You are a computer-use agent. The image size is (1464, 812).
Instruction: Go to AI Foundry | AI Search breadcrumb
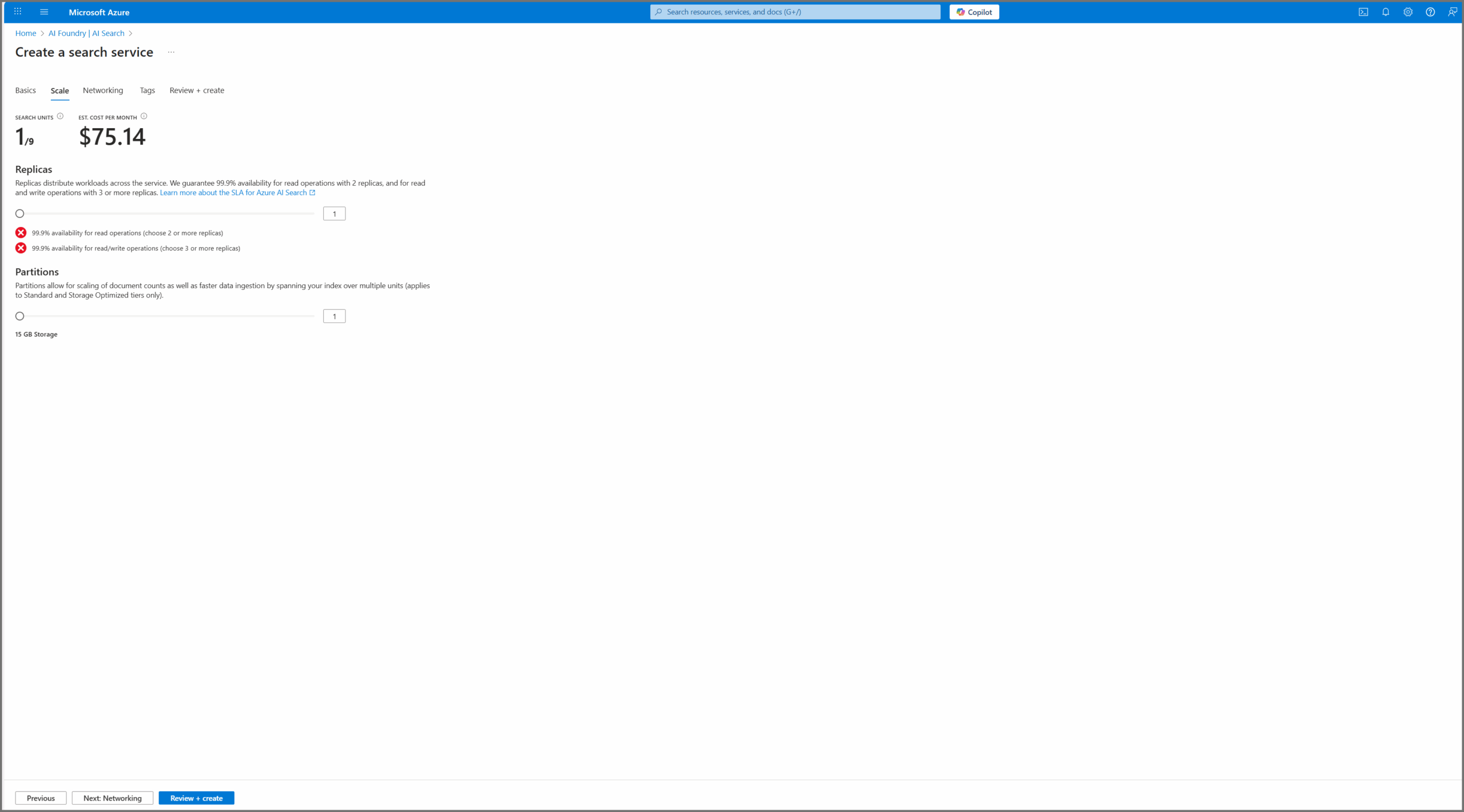[86, 33]
